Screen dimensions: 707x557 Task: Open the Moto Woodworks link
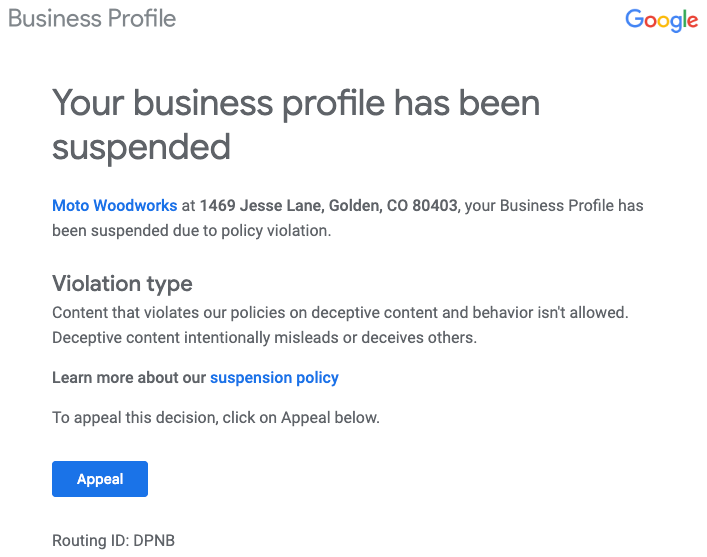(x=114, y=206)
